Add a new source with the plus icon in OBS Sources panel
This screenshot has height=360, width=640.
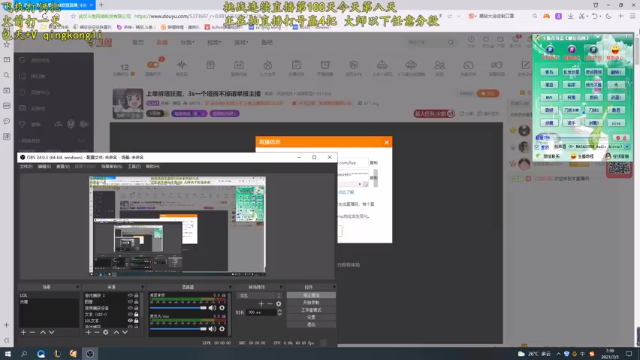(88, 332)
